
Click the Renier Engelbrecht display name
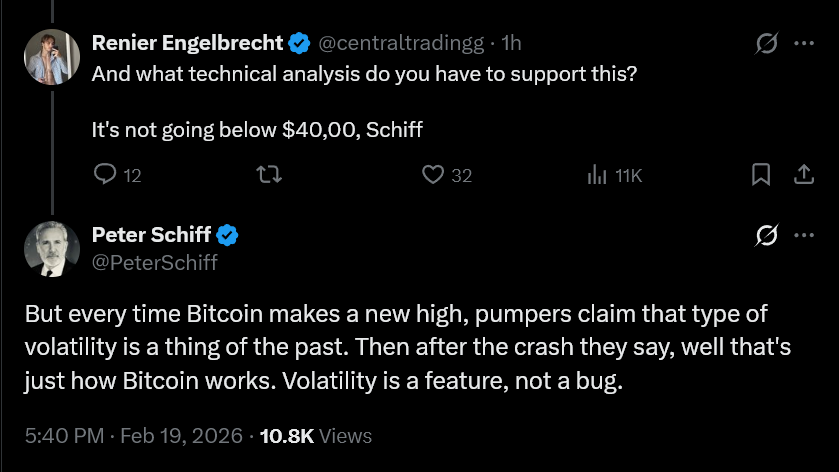[187, 43]
